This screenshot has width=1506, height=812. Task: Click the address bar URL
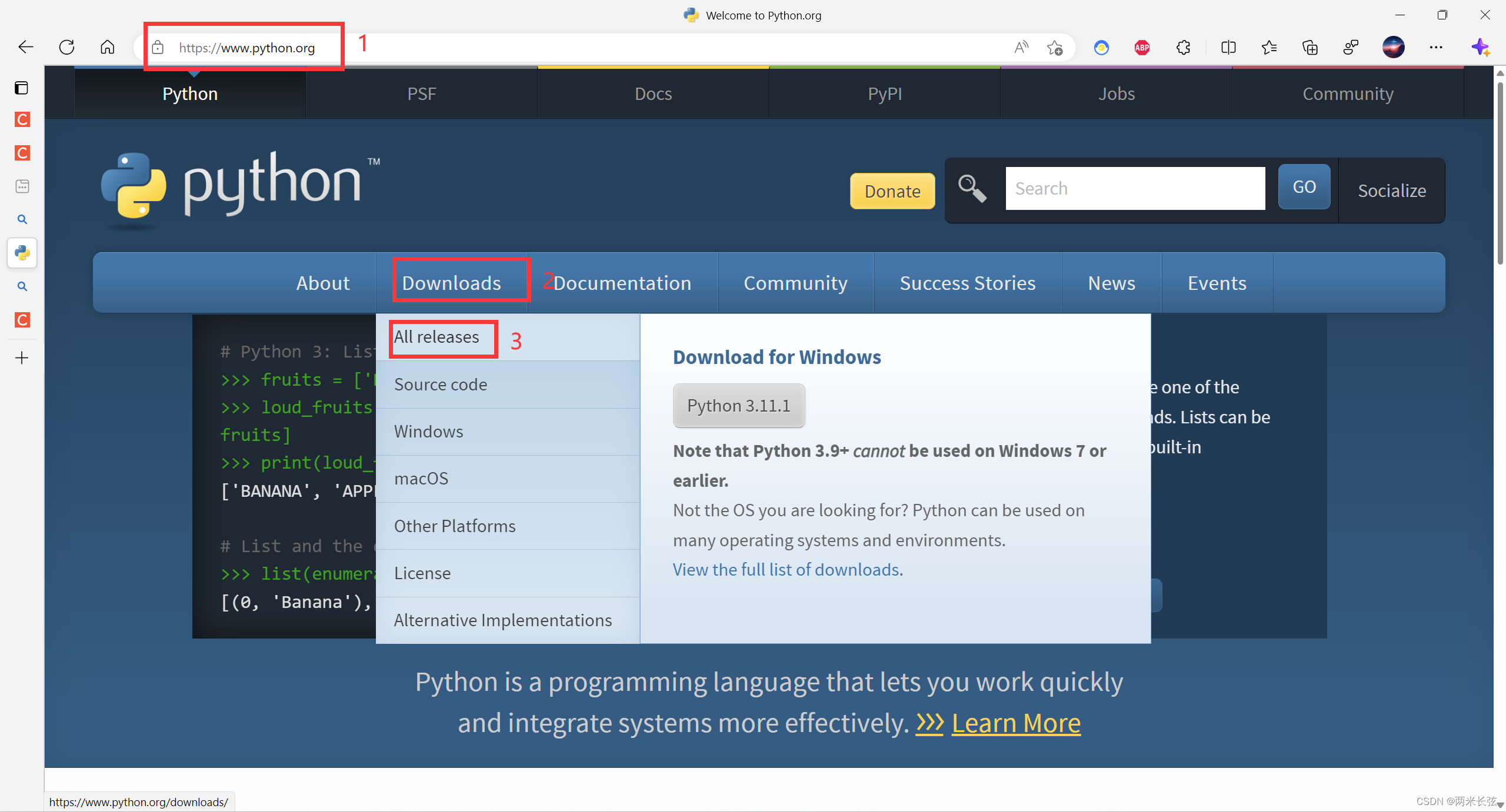(x=246, y=48)
